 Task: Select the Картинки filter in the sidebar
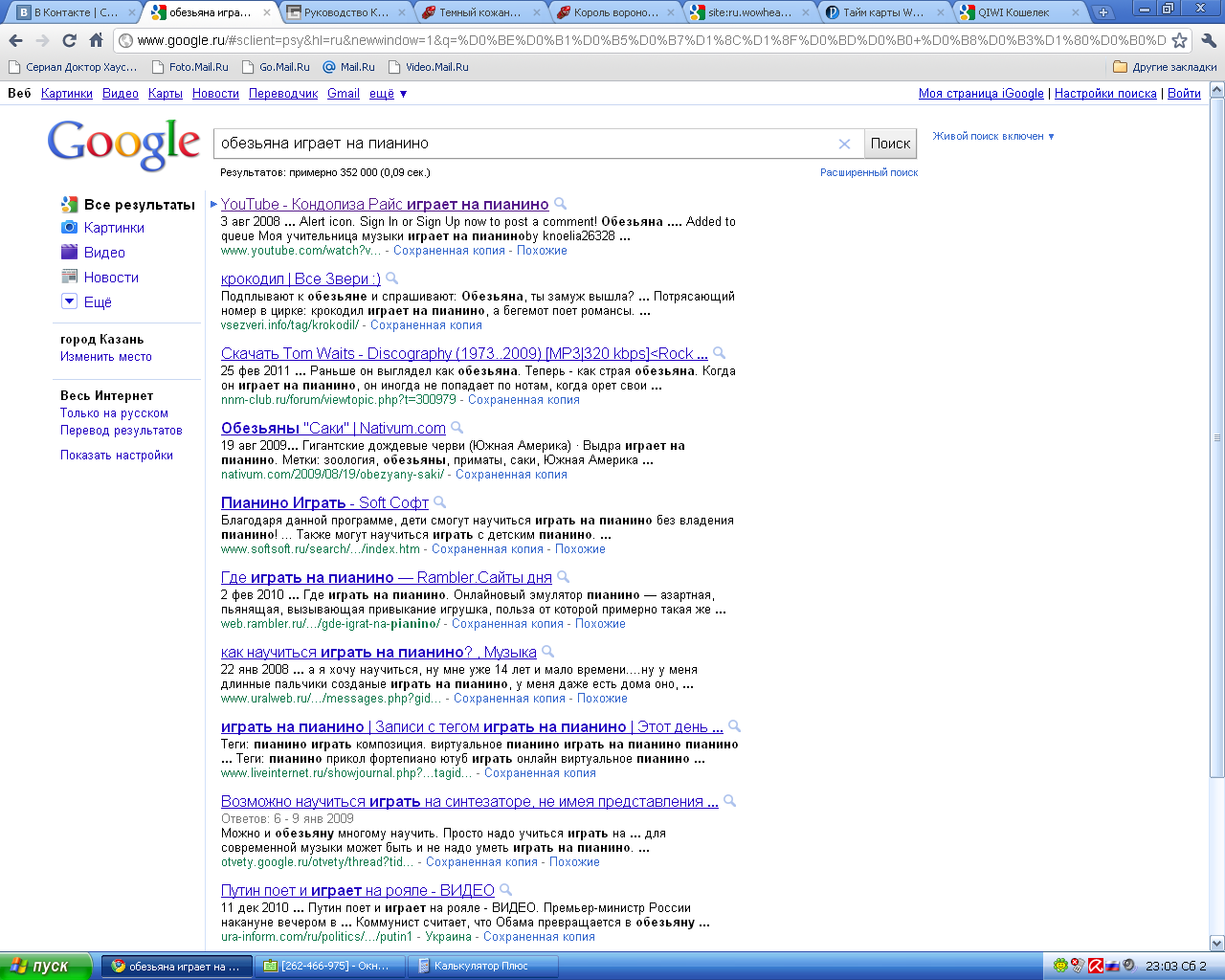click(x=114, y=228)
